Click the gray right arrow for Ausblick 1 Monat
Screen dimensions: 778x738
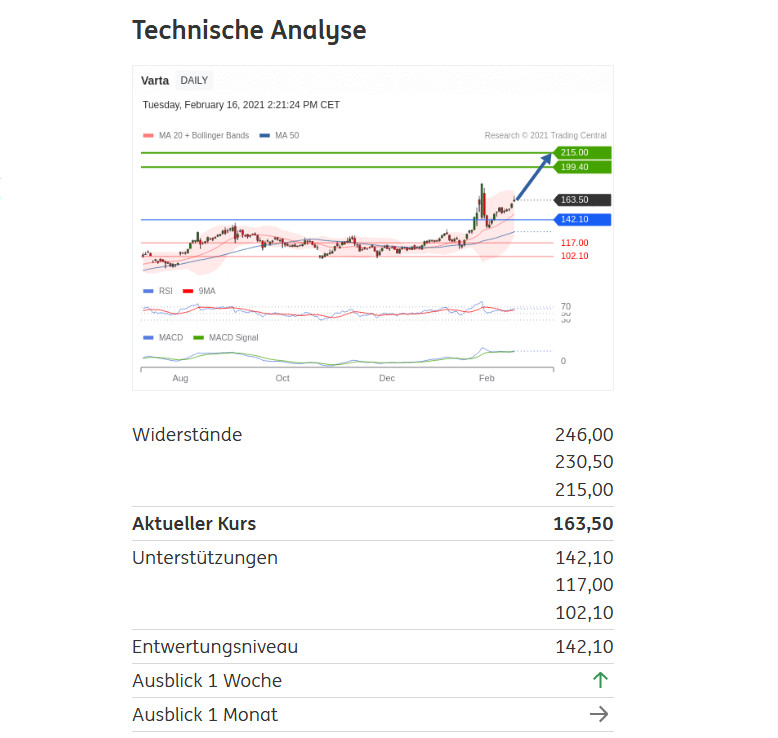click(600, 714)
